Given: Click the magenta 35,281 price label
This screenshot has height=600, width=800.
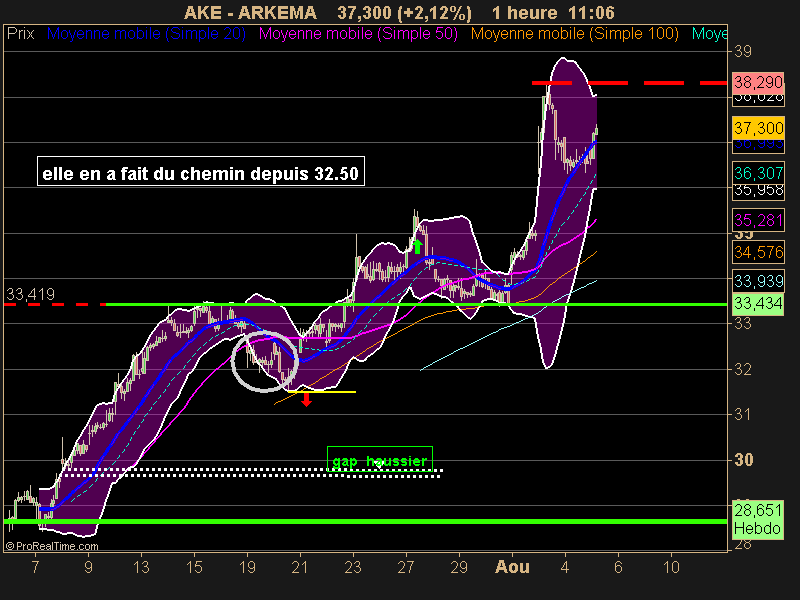Looking at the screenshot, I should tap(758, 220).
